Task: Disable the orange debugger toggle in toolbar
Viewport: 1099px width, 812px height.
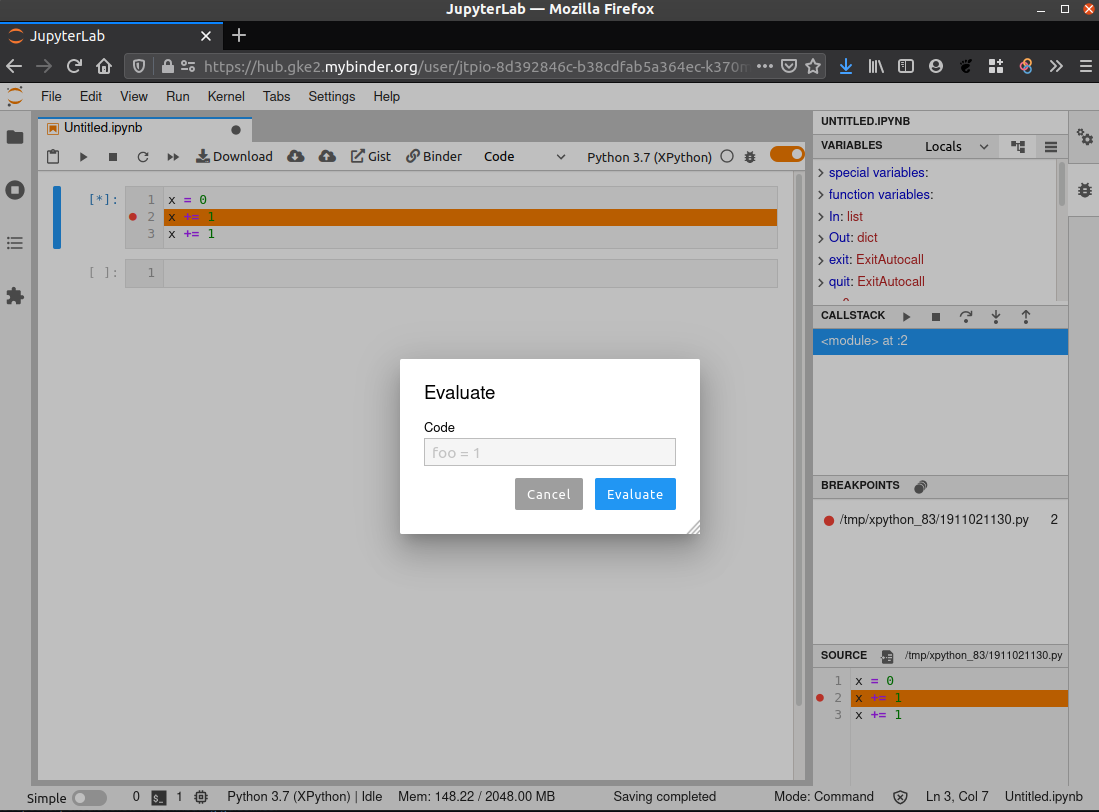Action: pyautogui.click(x=787, y=155)
